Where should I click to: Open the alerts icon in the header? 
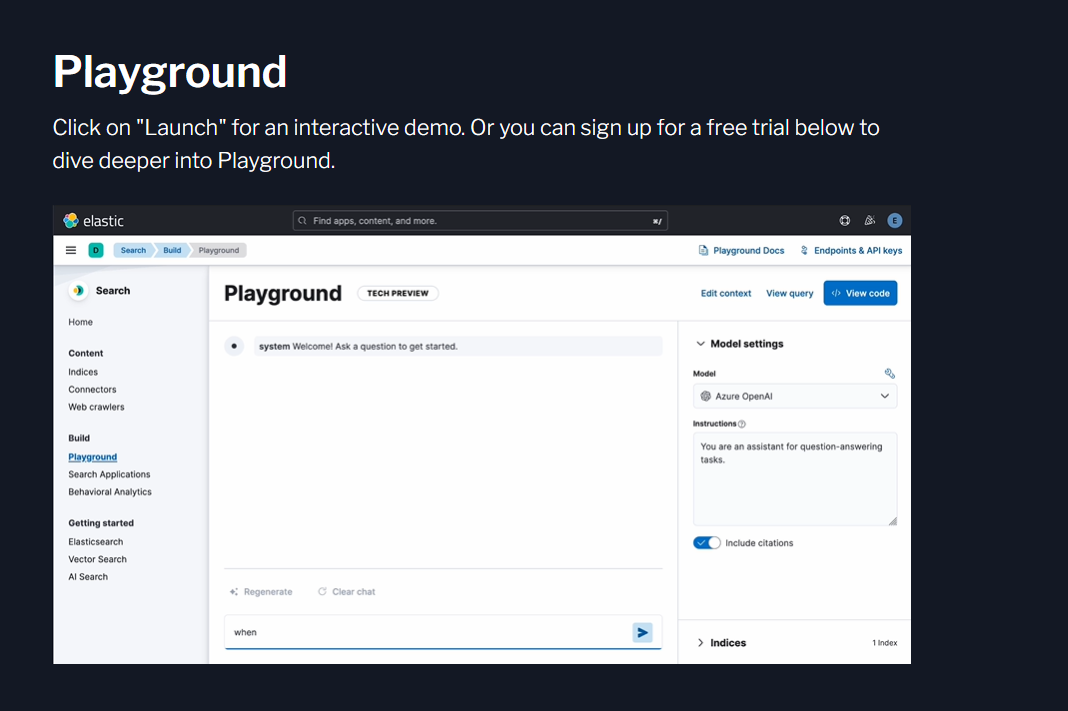tap(868, 220)
